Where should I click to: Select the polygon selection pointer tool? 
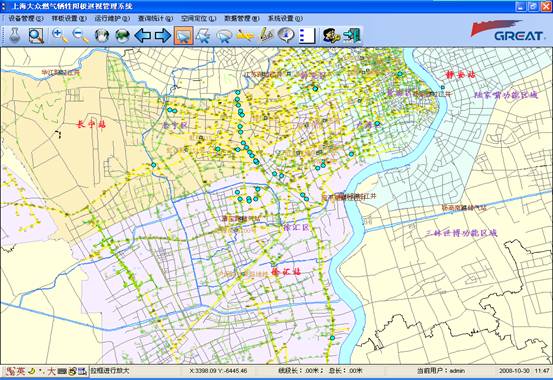203,35
